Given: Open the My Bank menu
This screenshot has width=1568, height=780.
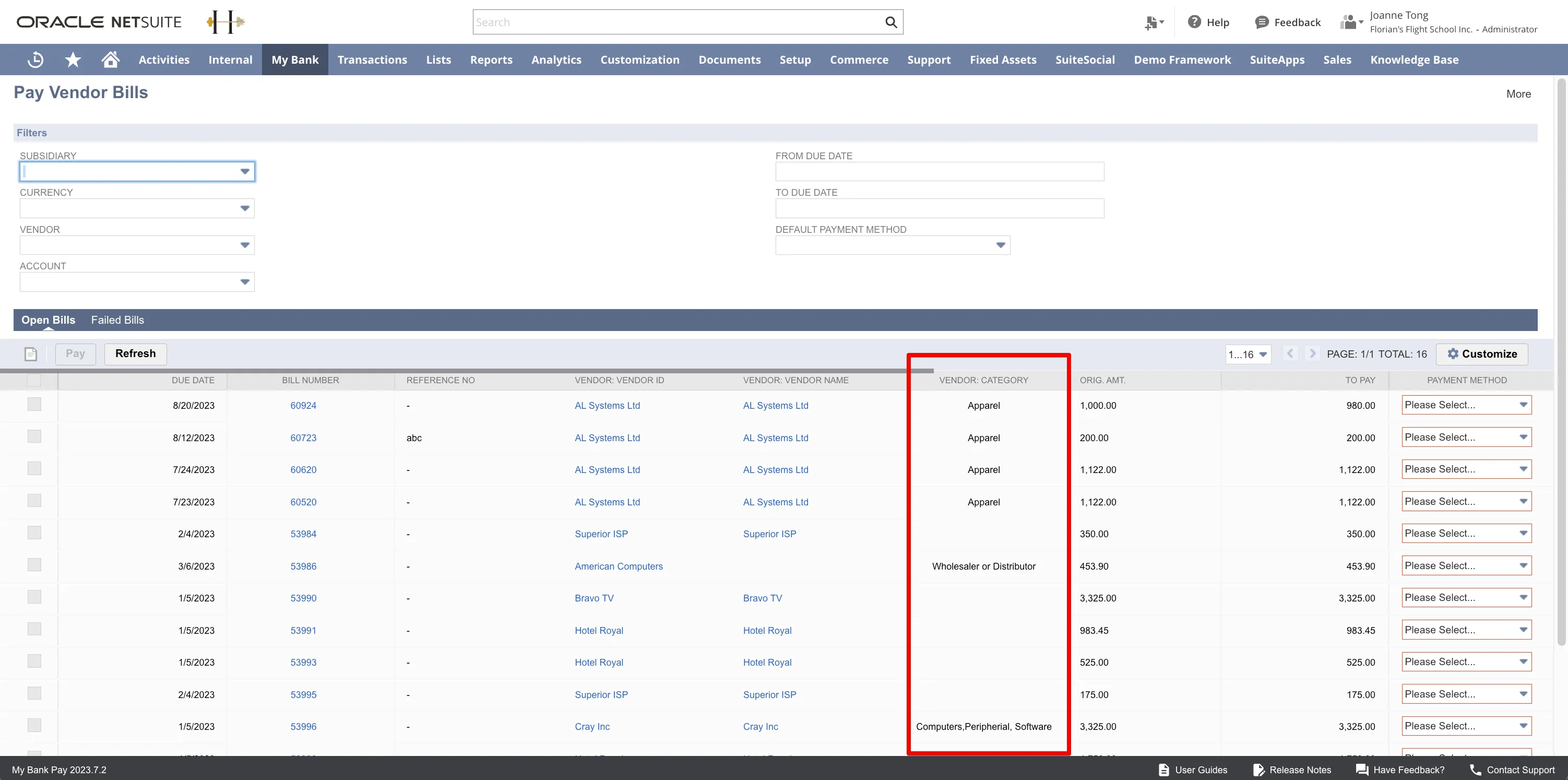Looking at the screenshot, I should (x=294, y=60).
